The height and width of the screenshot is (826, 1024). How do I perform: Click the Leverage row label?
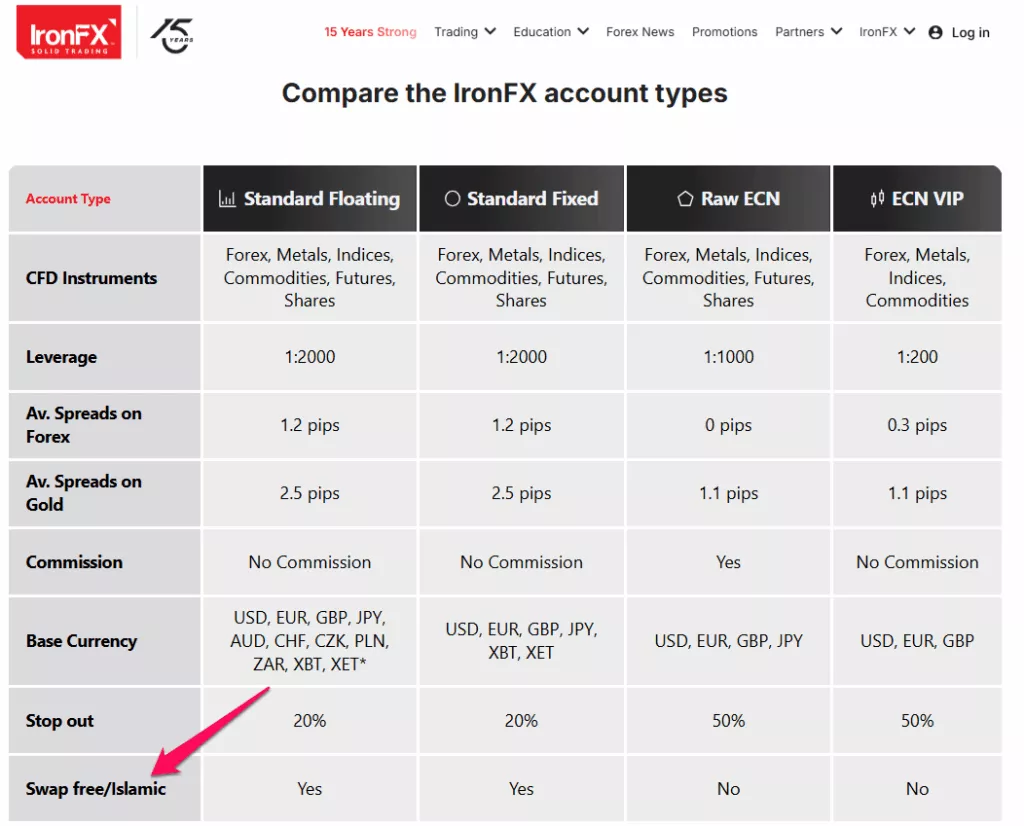[x=61, y=357]
